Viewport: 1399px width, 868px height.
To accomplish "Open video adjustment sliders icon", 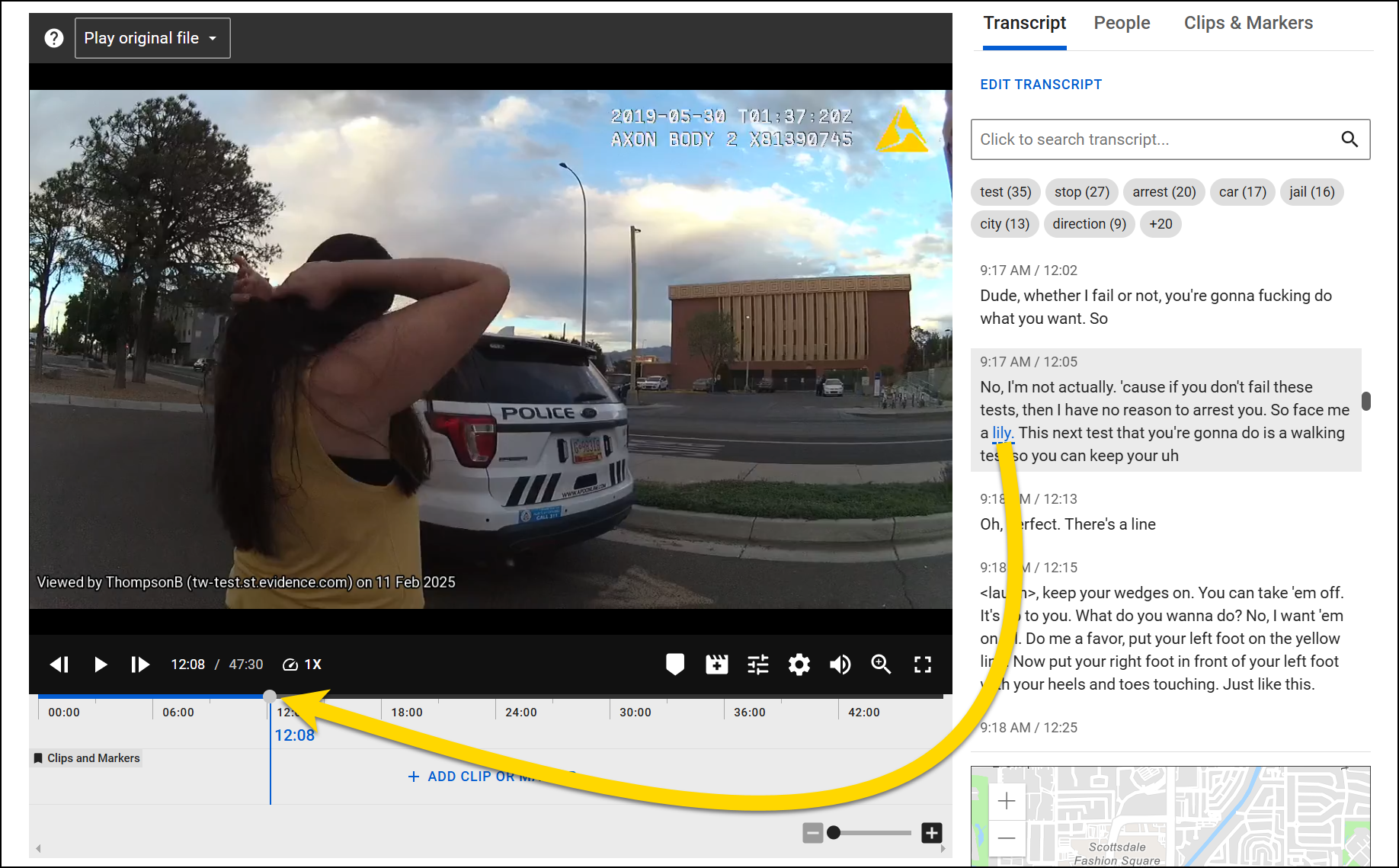I will tap(757, 665).
